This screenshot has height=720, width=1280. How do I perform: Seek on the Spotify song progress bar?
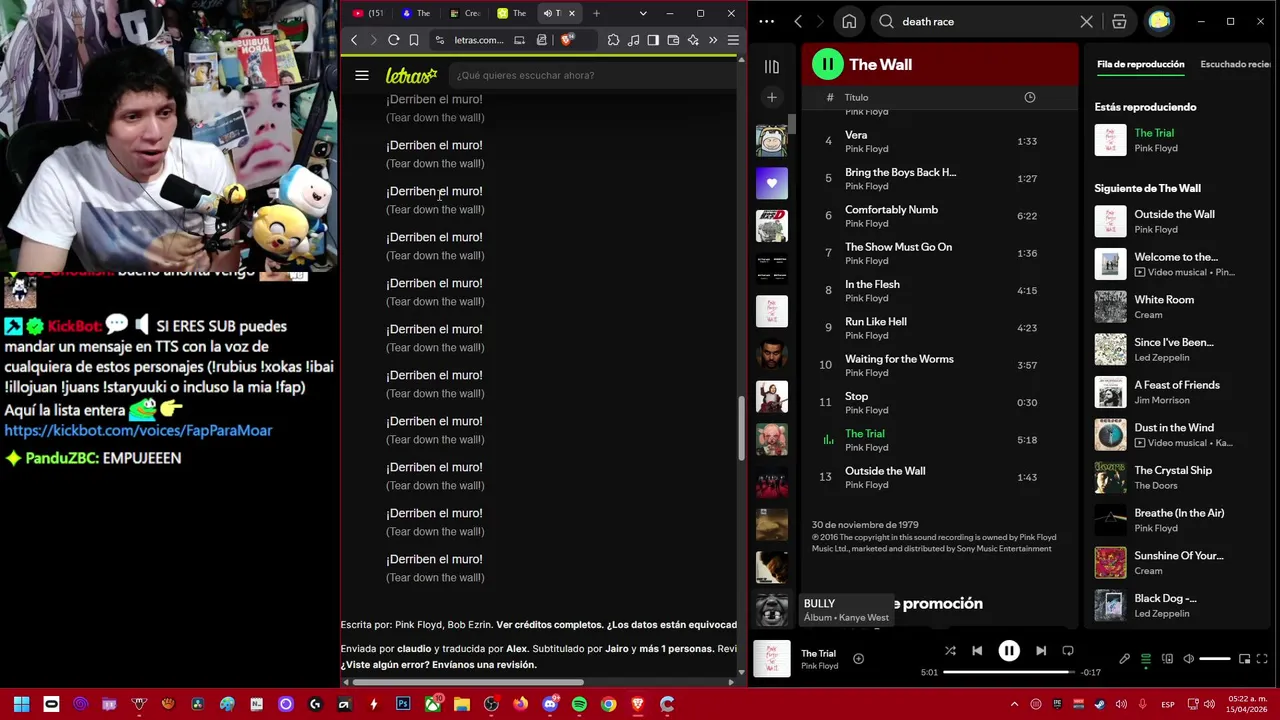[1007, 672]
